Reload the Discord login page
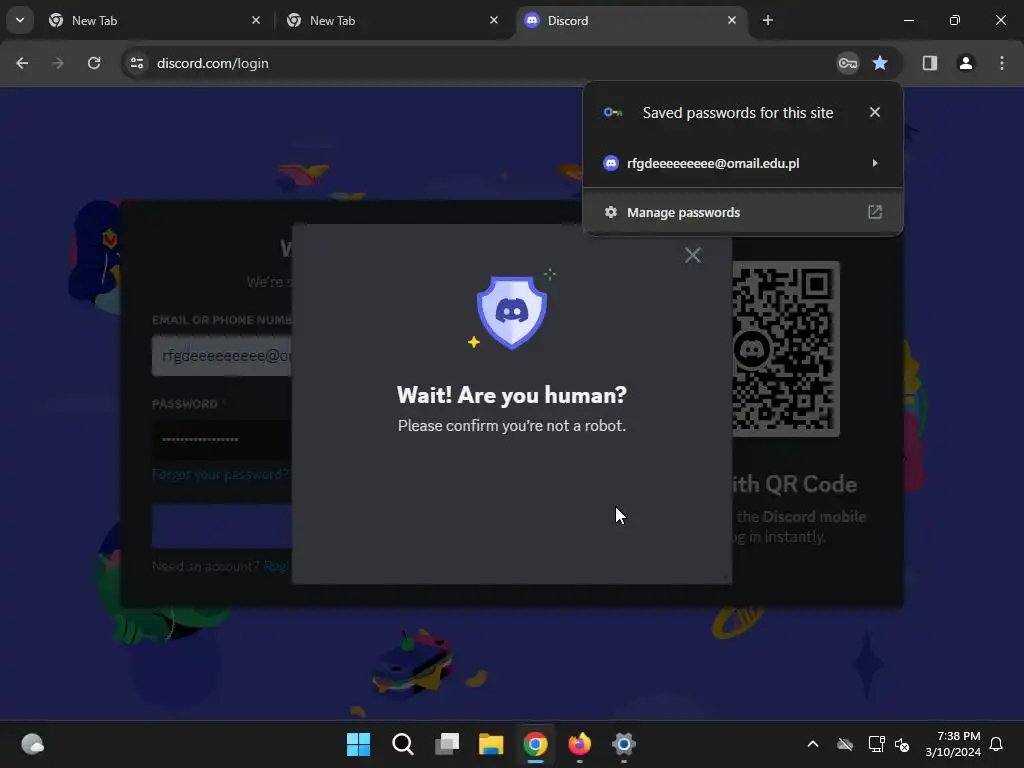The image size is (1024, 768). [x=94, y=63]
